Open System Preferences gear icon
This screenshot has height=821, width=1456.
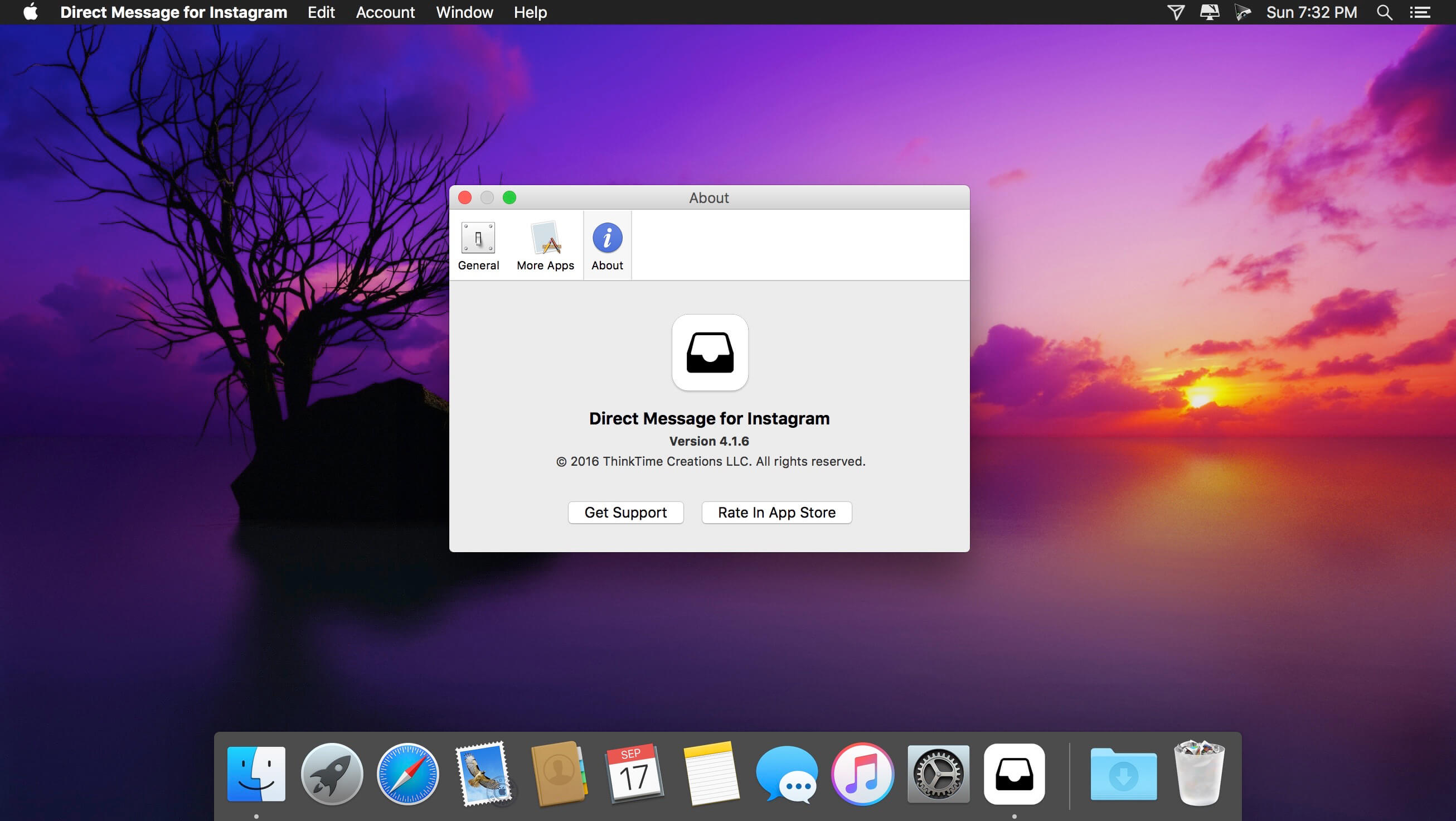pyautogui.click(x=937, y=775)
